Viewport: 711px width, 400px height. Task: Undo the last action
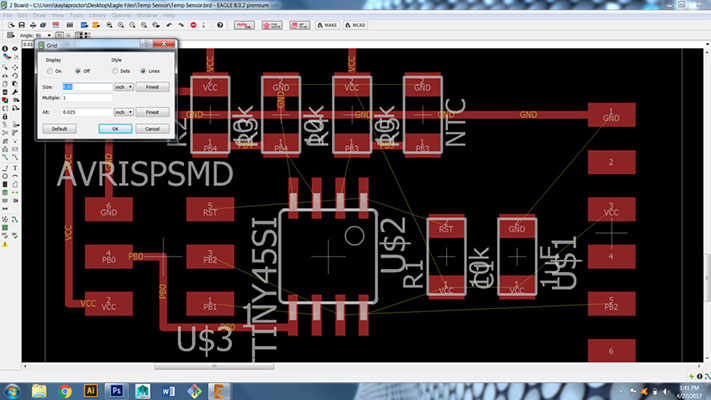coord(170,25)
